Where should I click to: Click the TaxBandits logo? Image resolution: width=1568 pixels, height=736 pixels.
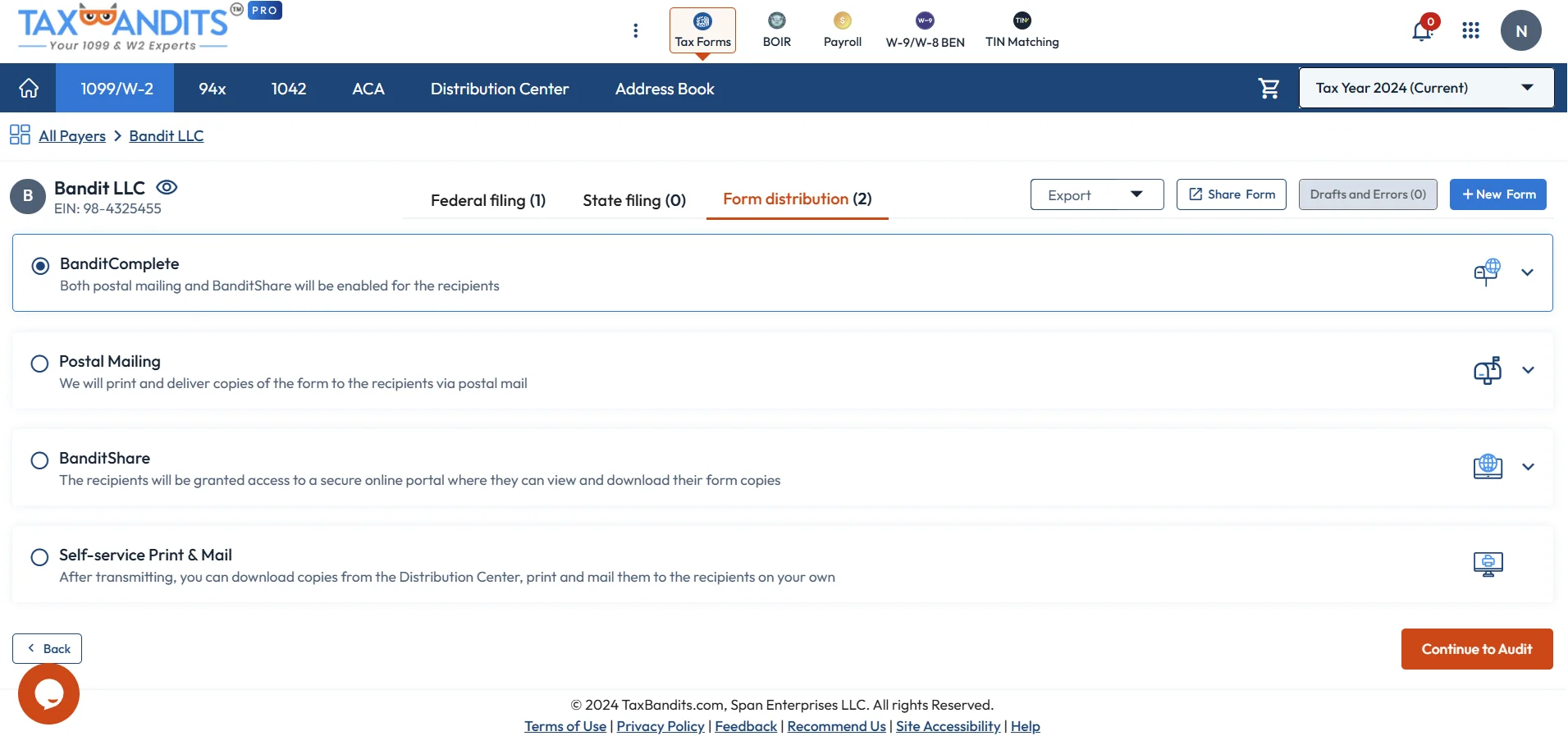tap(123, 28)
